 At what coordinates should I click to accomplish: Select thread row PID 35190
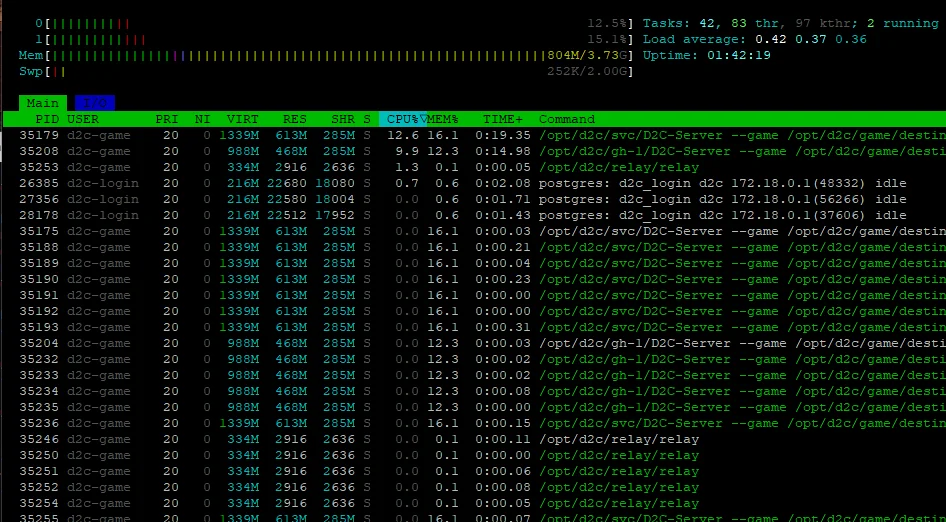pos(473,279)
